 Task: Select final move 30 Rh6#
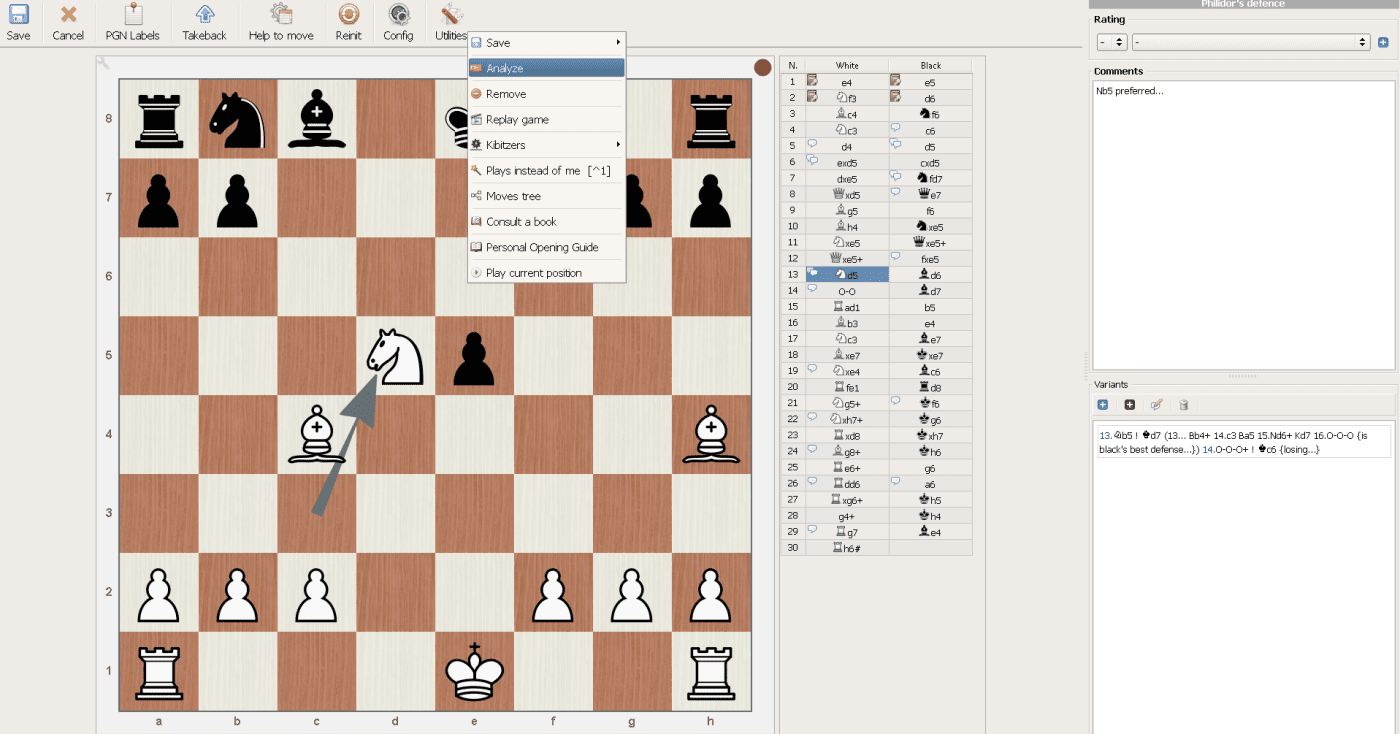(x=846, y=548)
